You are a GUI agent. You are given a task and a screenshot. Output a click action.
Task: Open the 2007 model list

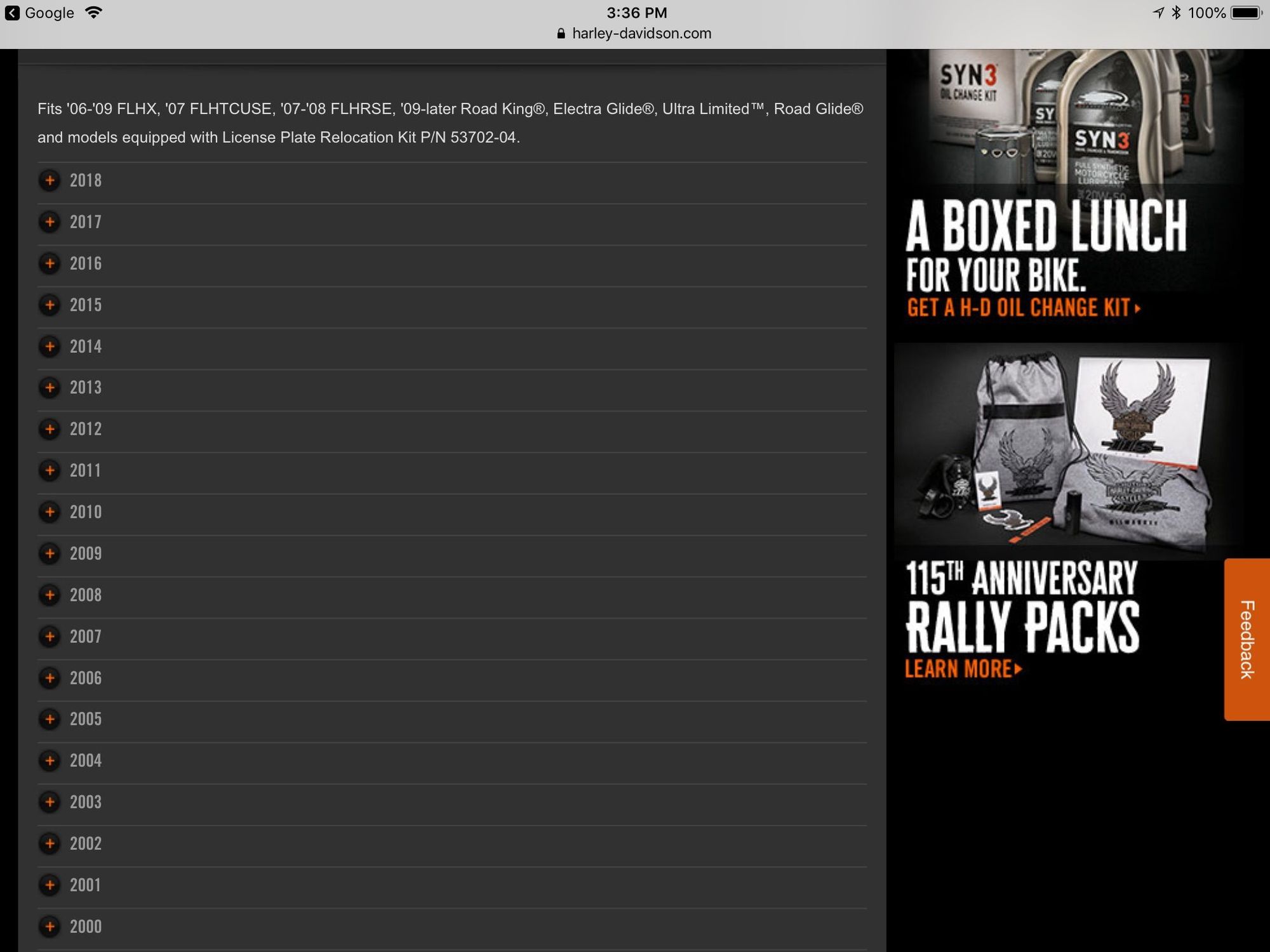coord(86,637)
